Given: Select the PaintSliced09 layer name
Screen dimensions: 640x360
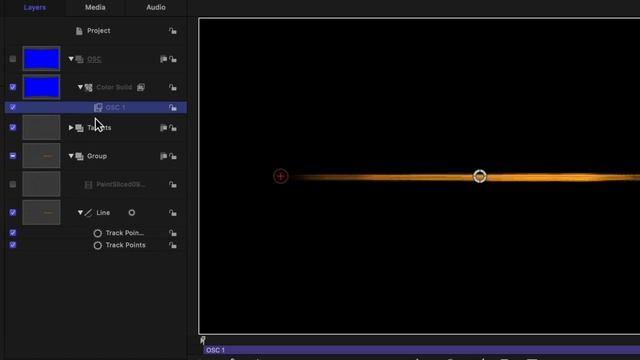Looking at the screenshot, I should point(121,184).
